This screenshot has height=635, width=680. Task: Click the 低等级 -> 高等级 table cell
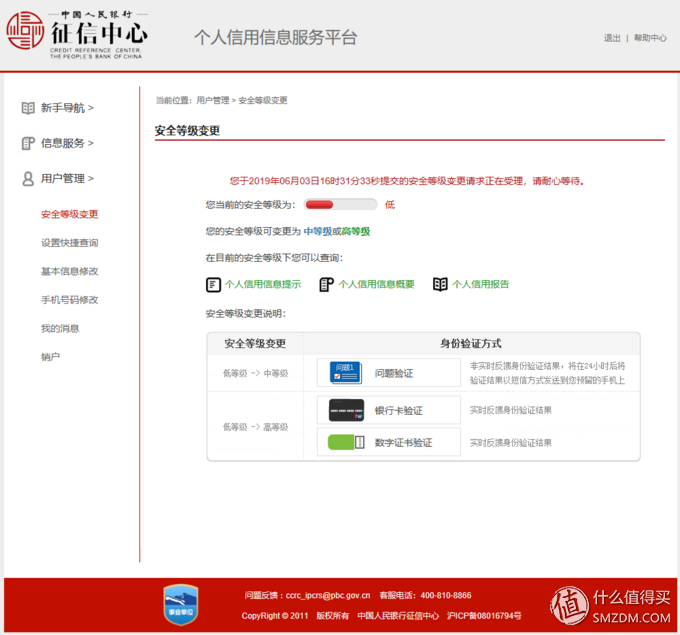pos(255,427)
